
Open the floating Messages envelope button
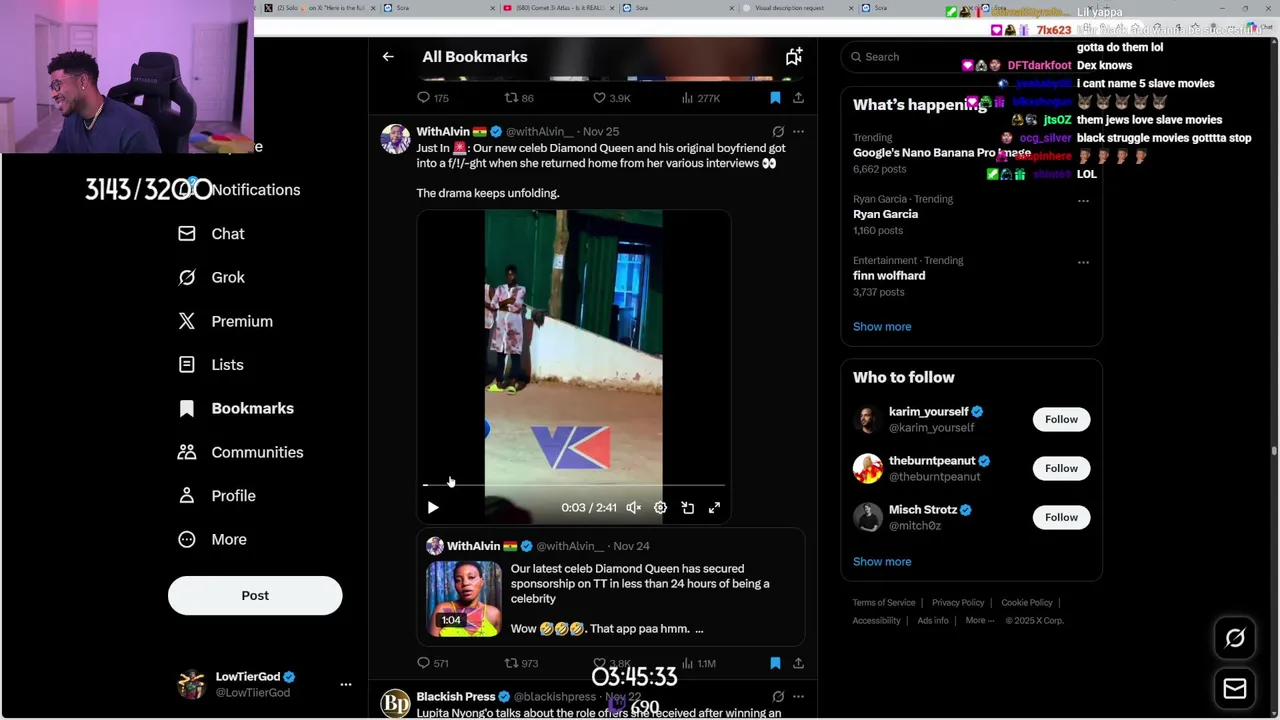pyautogui.click(x=1235, y=689)
